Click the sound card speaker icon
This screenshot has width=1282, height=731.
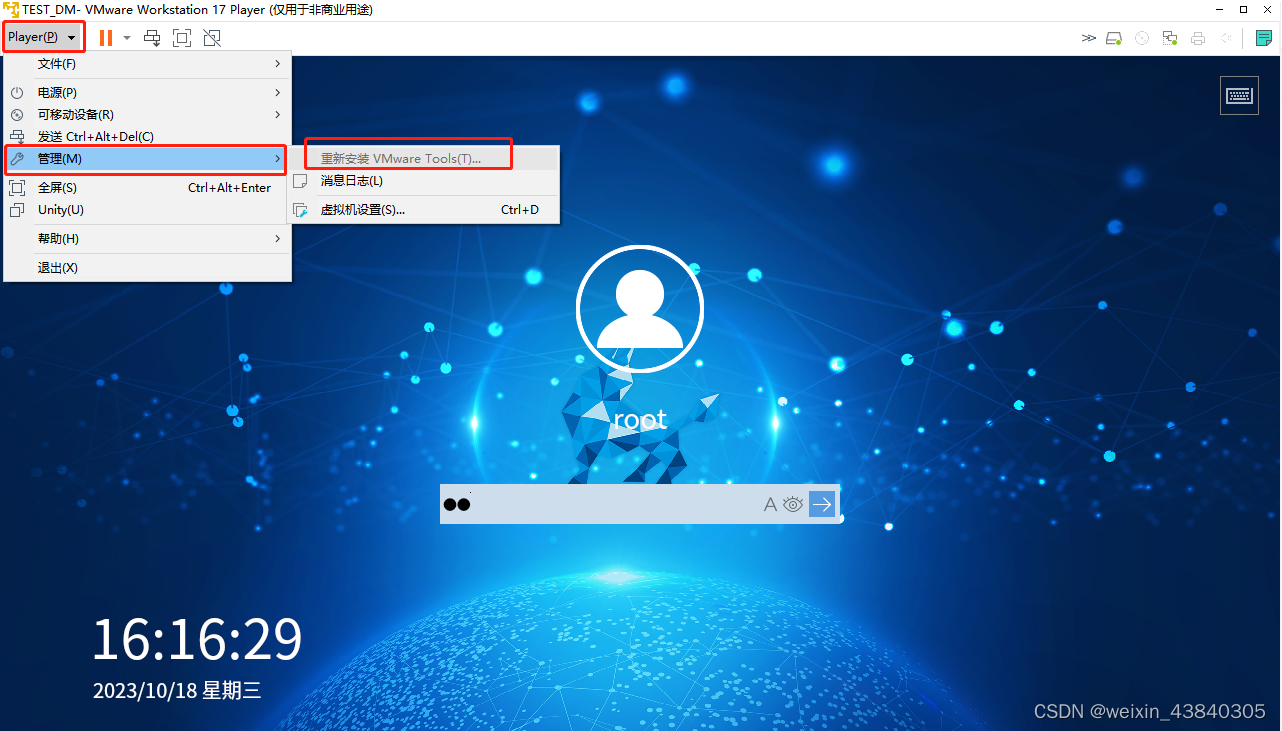pyautogui.click(x=1225, y=38)
